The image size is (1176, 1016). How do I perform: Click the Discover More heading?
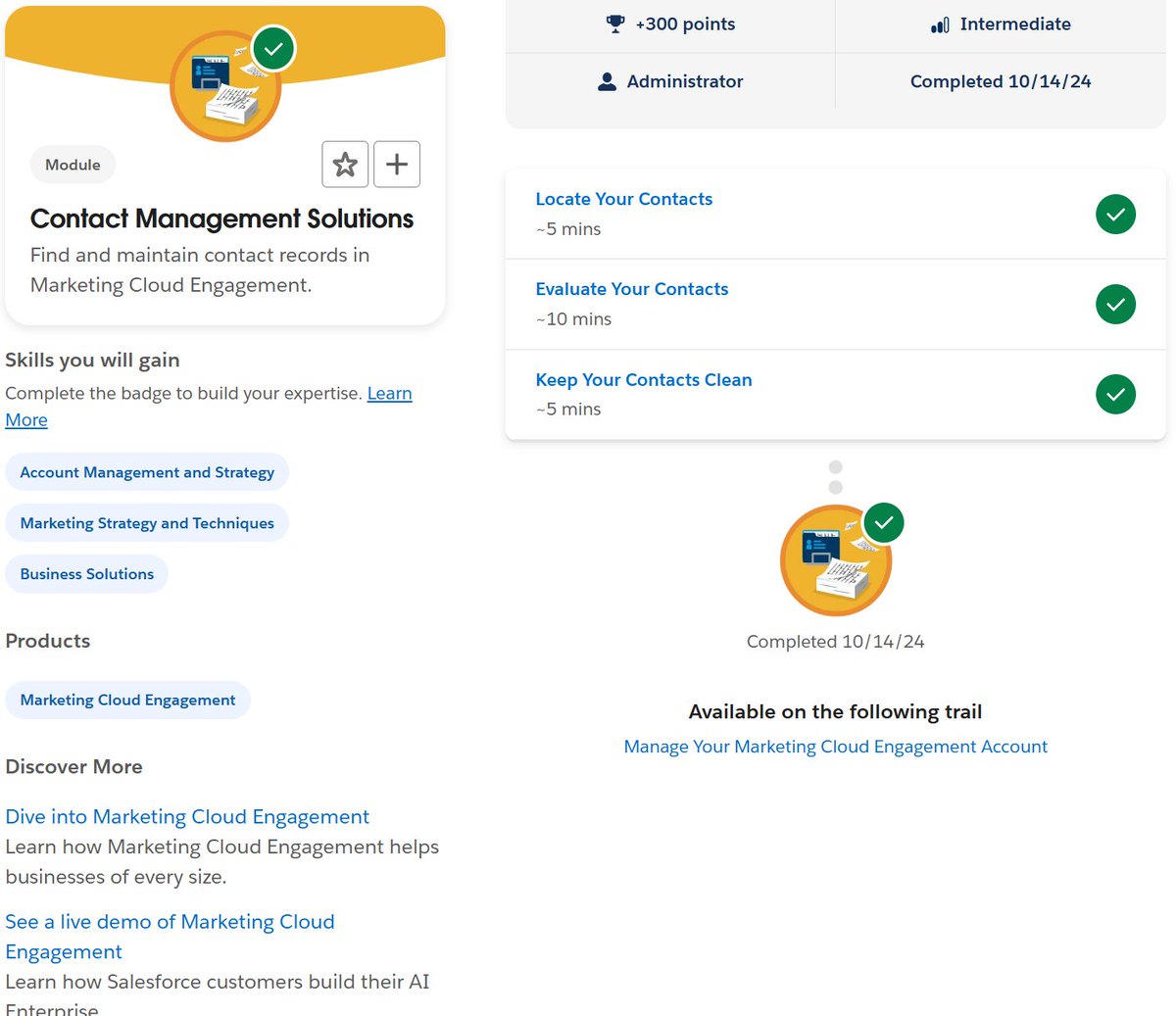pyautogui.click(x=73, y=767)
